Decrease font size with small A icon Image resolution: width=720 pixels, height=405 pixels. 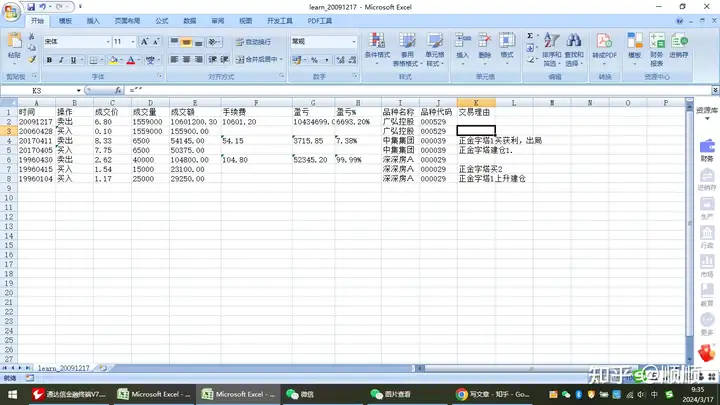click(x=156, y=42)
